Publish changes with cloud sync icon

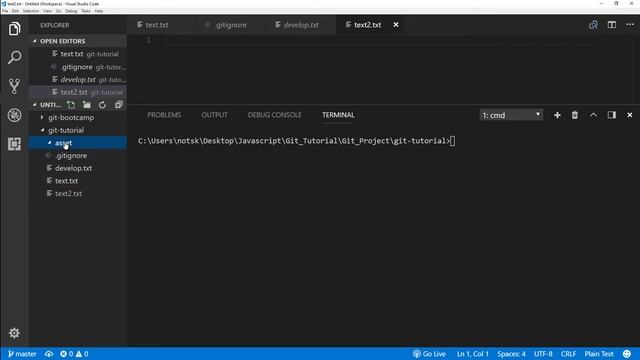coord(49,354)
